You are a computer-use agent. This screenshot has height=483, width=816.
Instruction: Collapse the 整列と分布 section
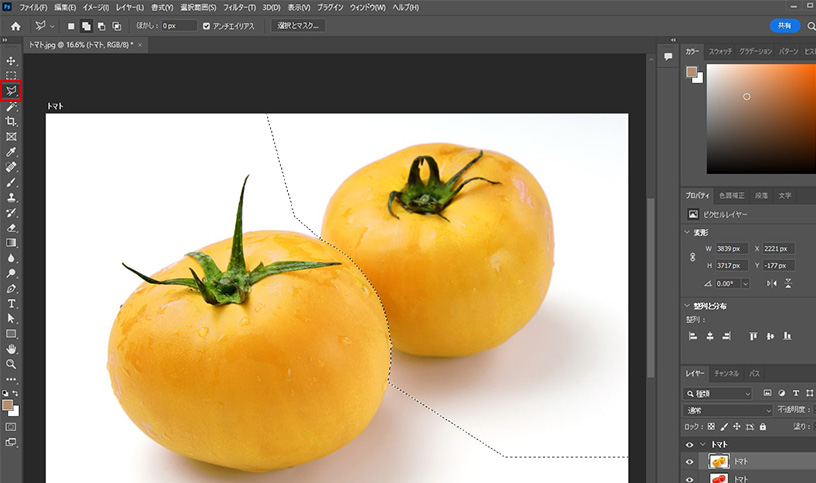[x=687, y=306]
